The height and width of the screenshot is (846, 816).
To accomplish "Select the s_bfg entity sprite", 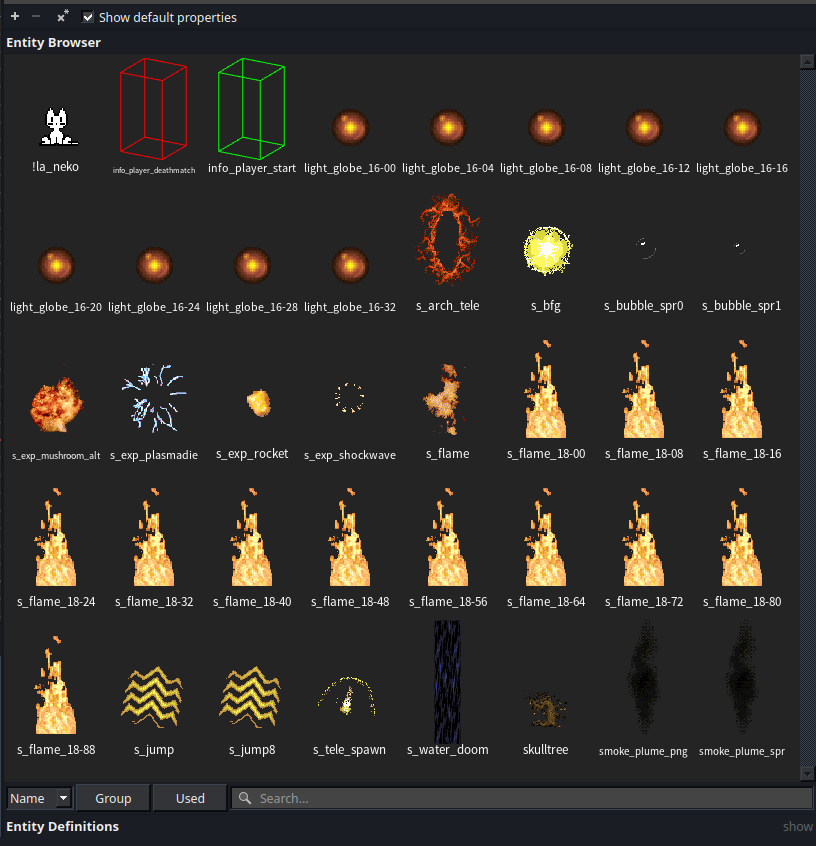I will click(545, 250).
